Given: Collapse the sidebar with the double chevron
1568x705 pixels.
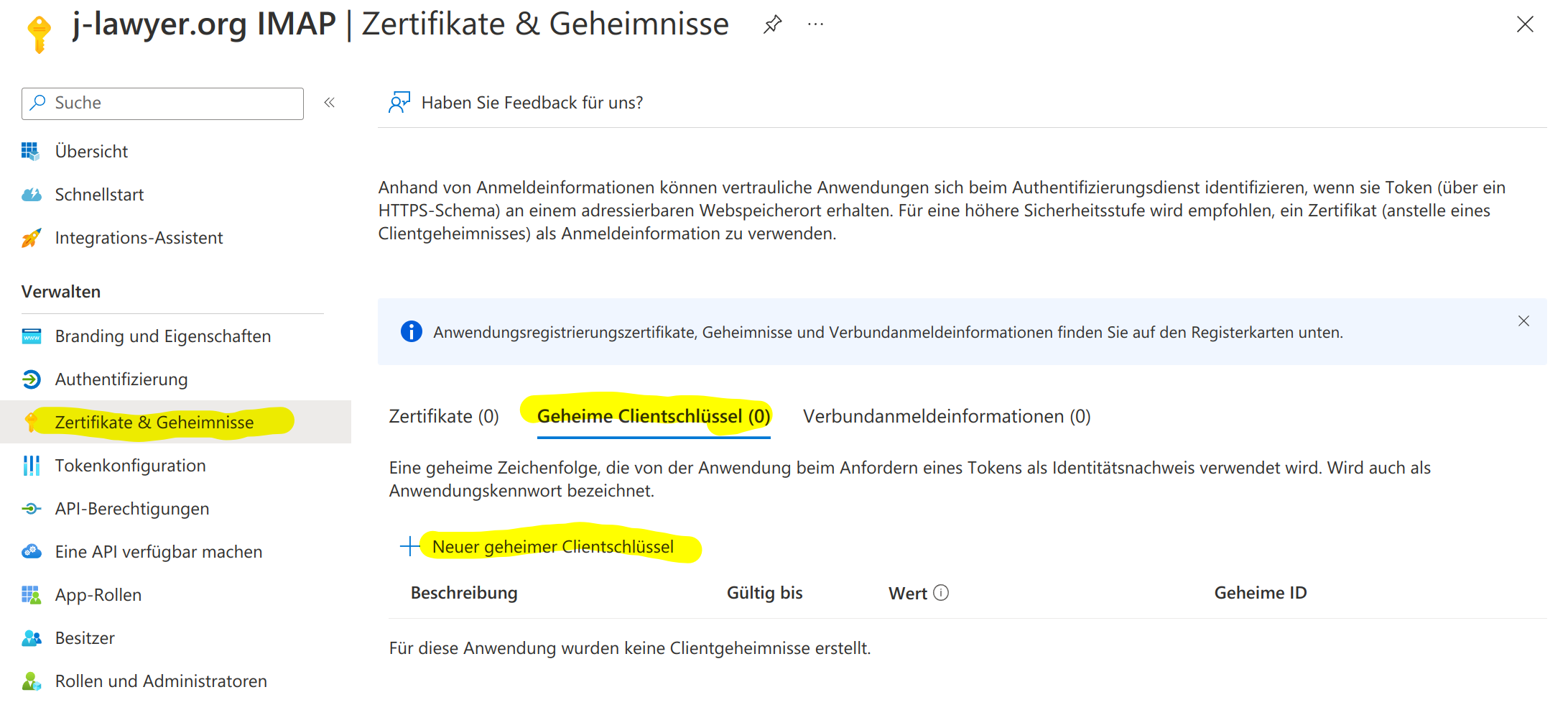Looking at the screenshot, I should pos(329,103).
